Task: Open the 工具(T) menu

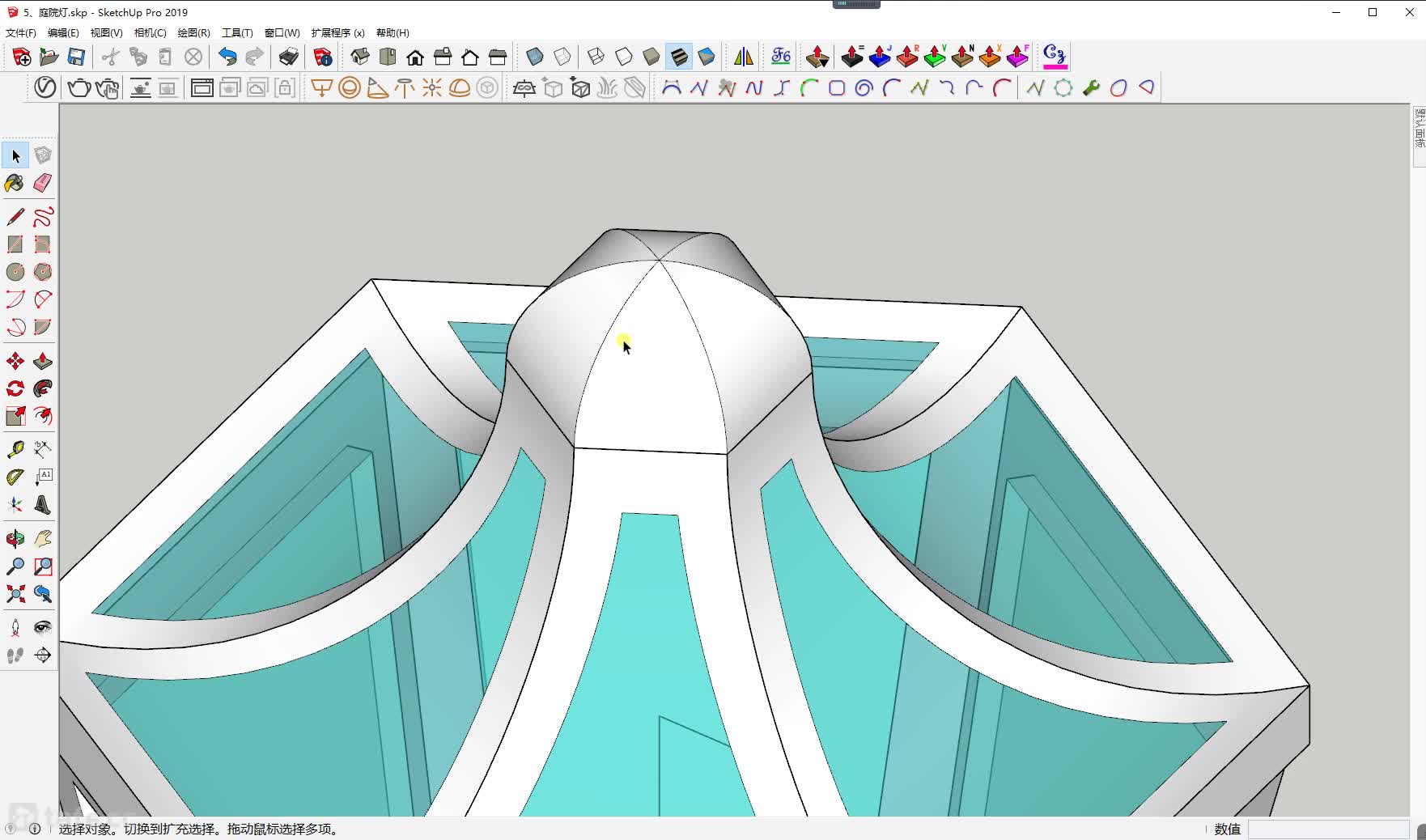Action: [238, 33]
